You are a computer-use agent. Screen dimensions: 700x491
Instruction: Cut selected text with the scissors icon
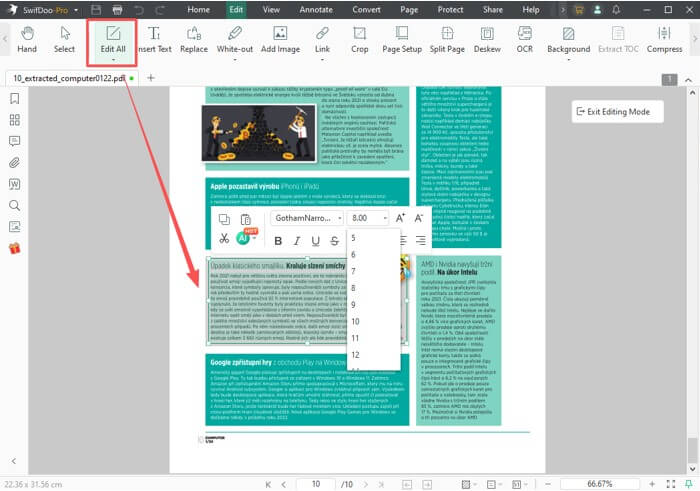pyautogui.click(x=224, y=239)
